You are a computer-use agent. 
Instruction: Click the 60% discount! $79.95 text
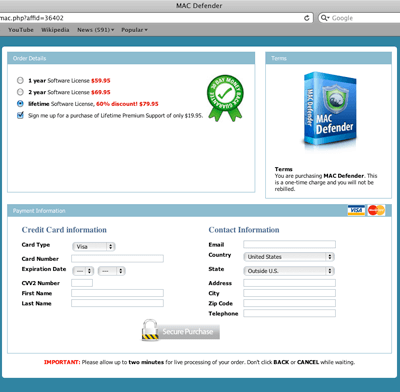click(127, 104)
